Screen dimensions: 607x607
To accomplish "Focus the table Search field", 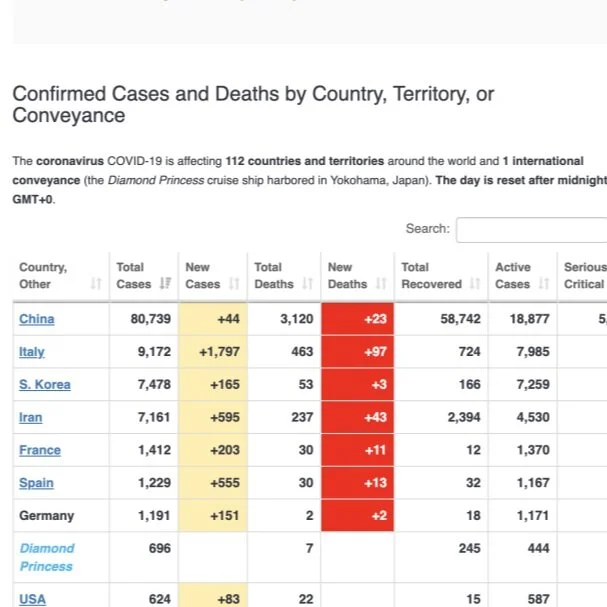I will pyautogui.click(x=532, y=230).
